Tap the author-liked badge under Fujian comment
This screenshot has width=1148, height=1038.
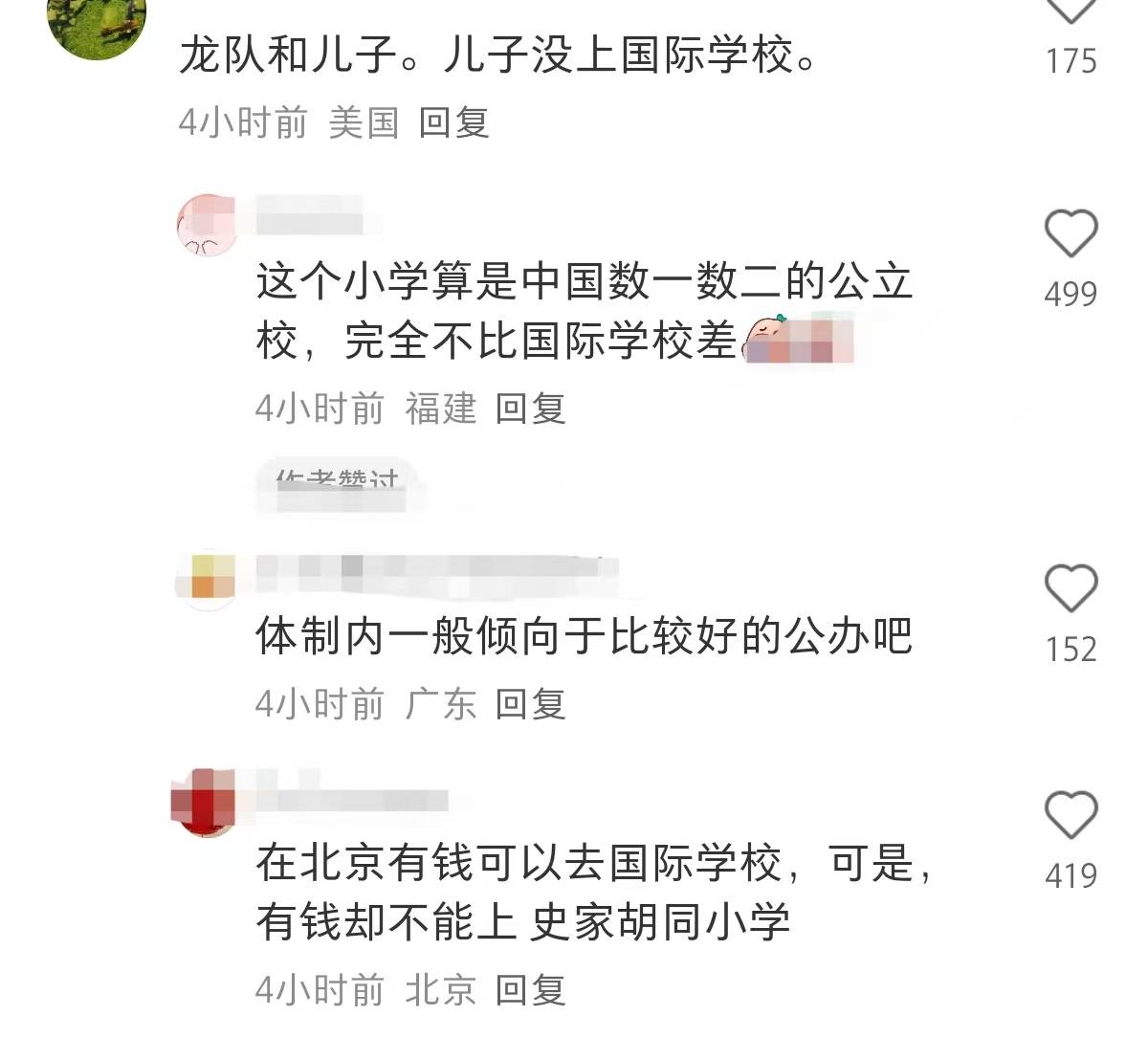(x=336, y=484)
